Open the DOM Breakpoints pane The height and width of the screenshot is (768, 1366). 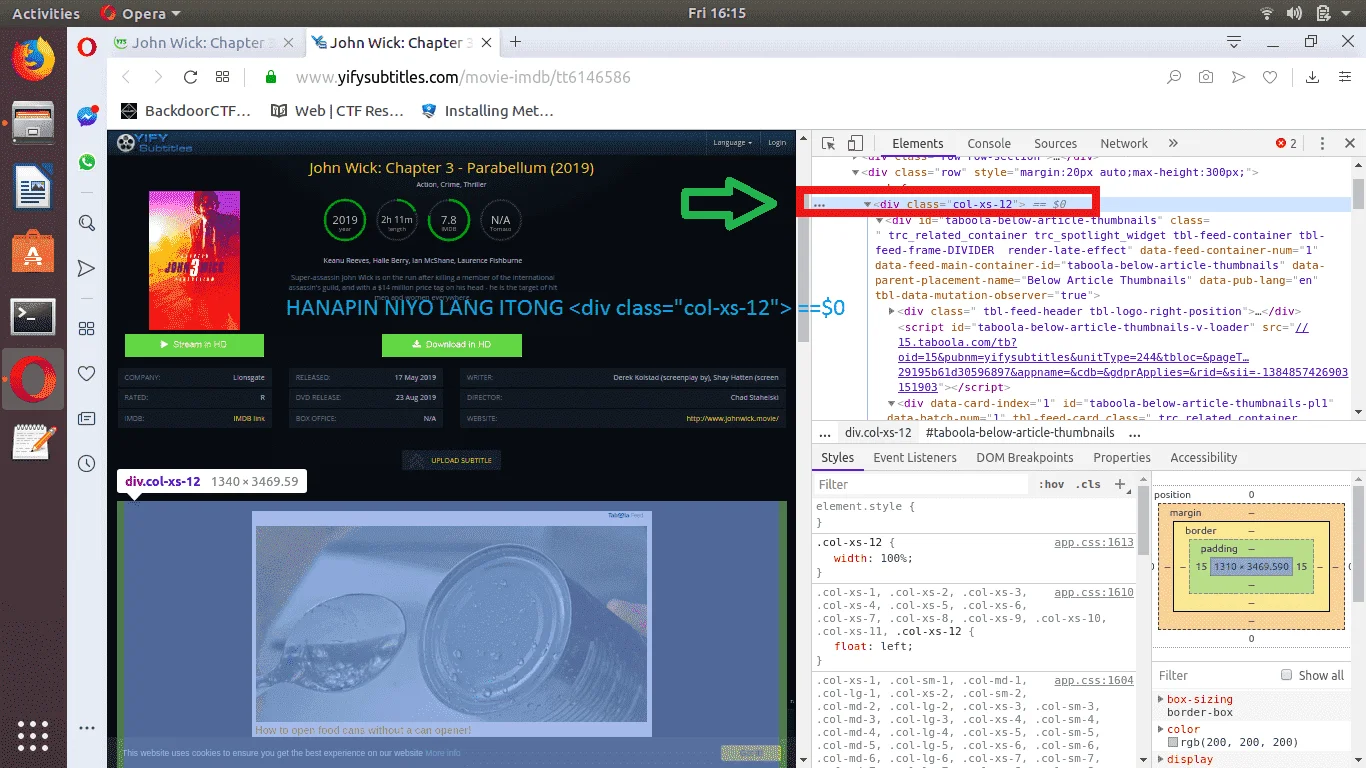[1023, 457]
